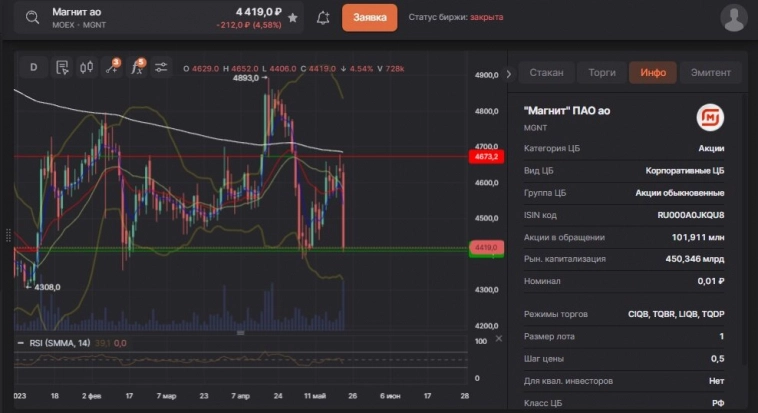Open the fx indicators icon

(x=137, y=67)
